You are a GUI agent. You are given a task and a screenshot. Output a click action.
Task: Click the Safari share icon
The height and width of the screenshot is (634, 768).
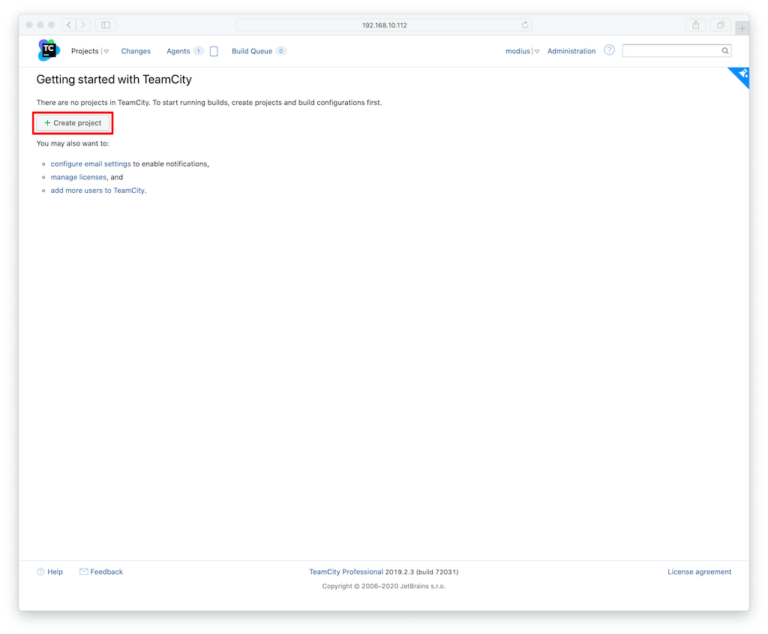coord(696,25)
